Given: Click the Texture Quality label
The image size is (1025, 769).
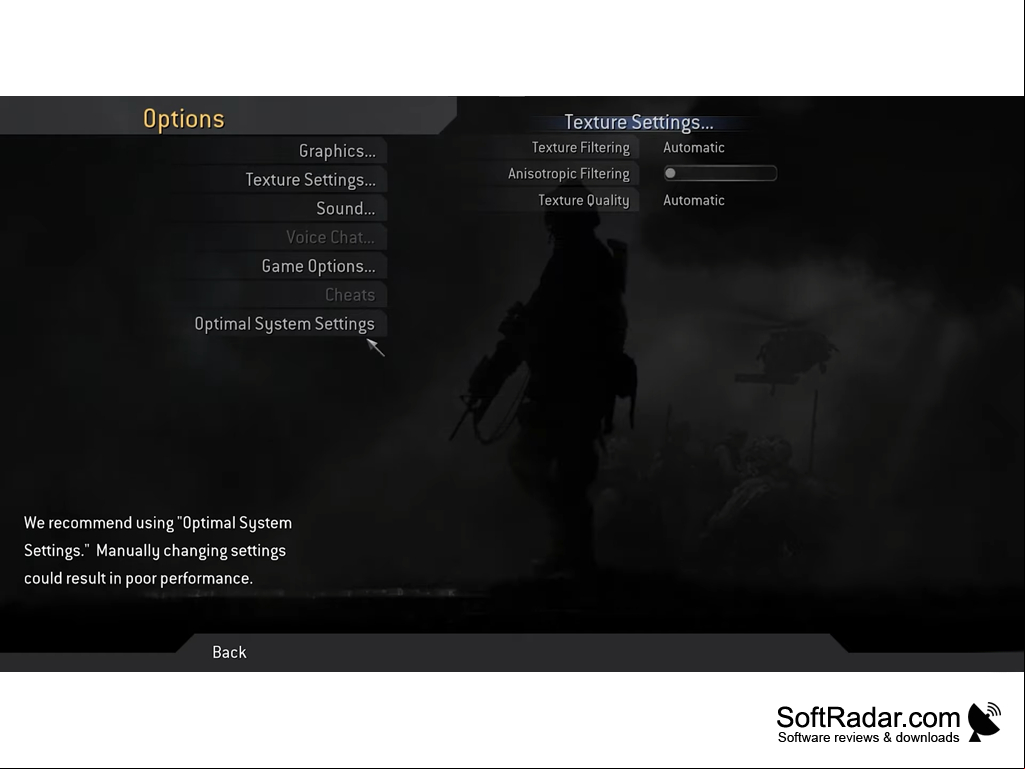Looking at the screenshot, I should coord(584,201).
